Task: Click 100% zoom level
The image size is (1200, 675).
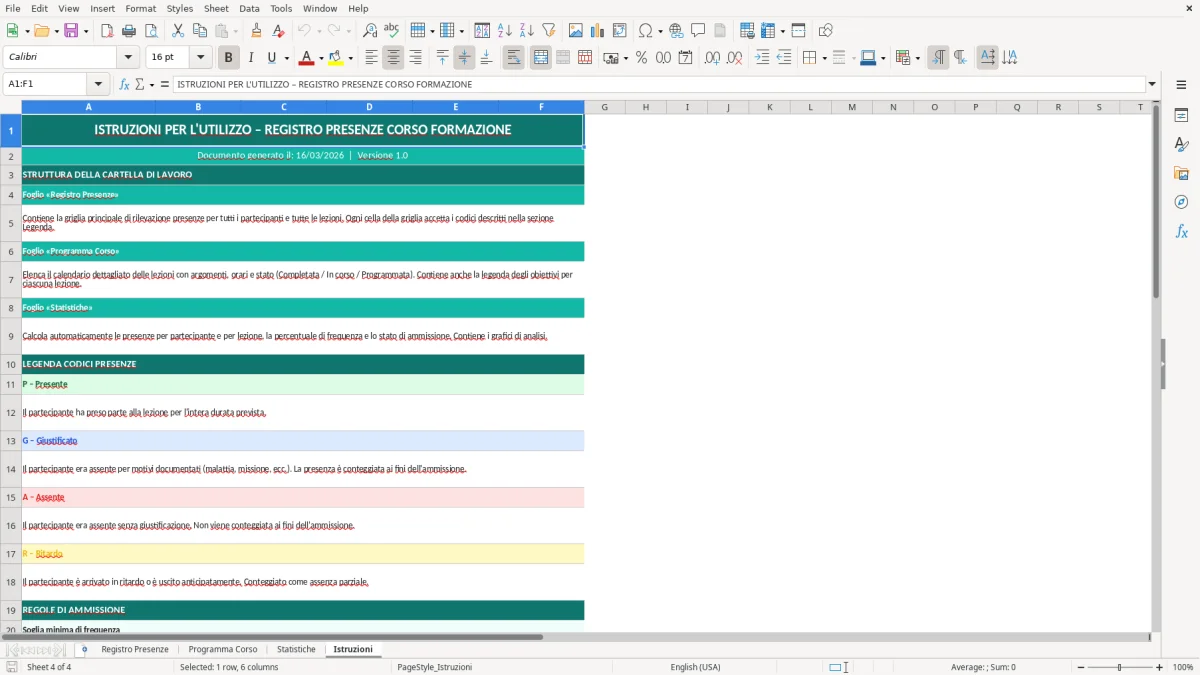Action: pos(1183,667)
